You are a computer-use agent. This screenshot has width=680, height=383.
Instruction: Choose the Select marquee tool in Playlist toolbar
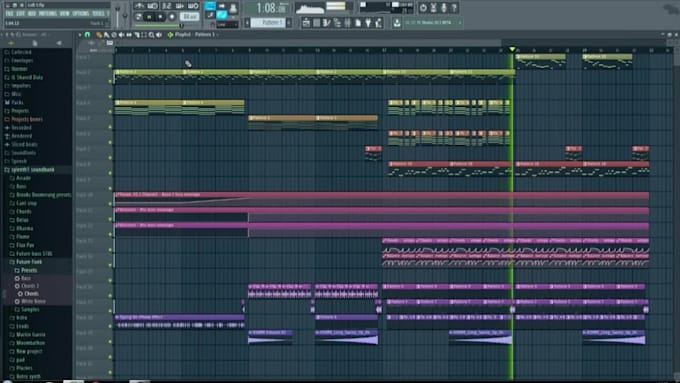pos(144,35)
